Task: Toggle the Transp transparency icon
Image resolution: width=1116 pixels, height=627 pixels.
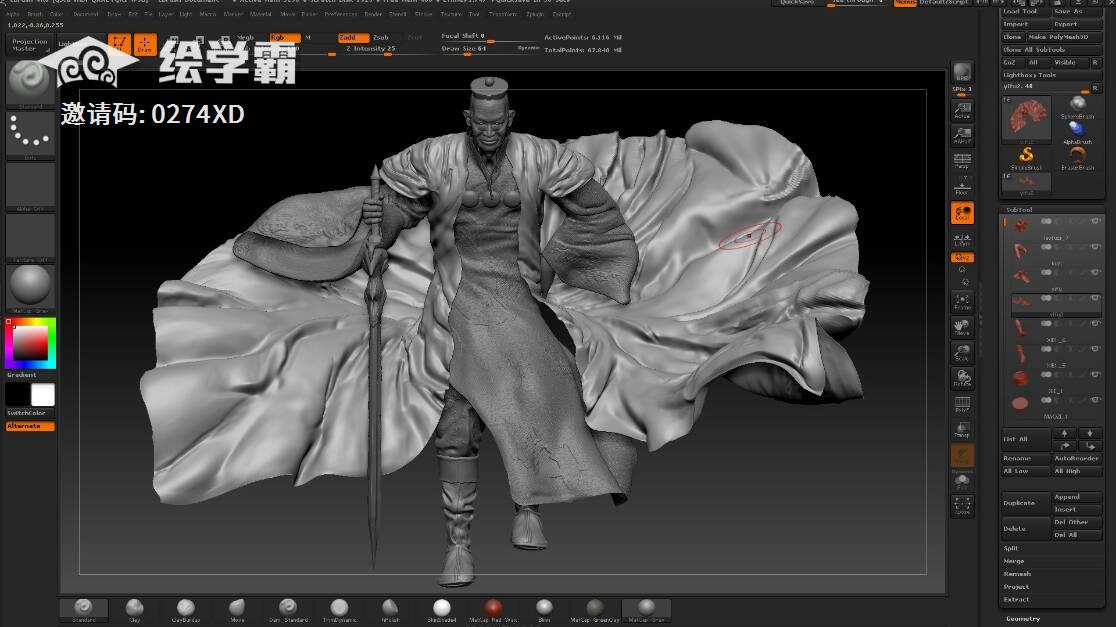Action: tap(962, 430)
